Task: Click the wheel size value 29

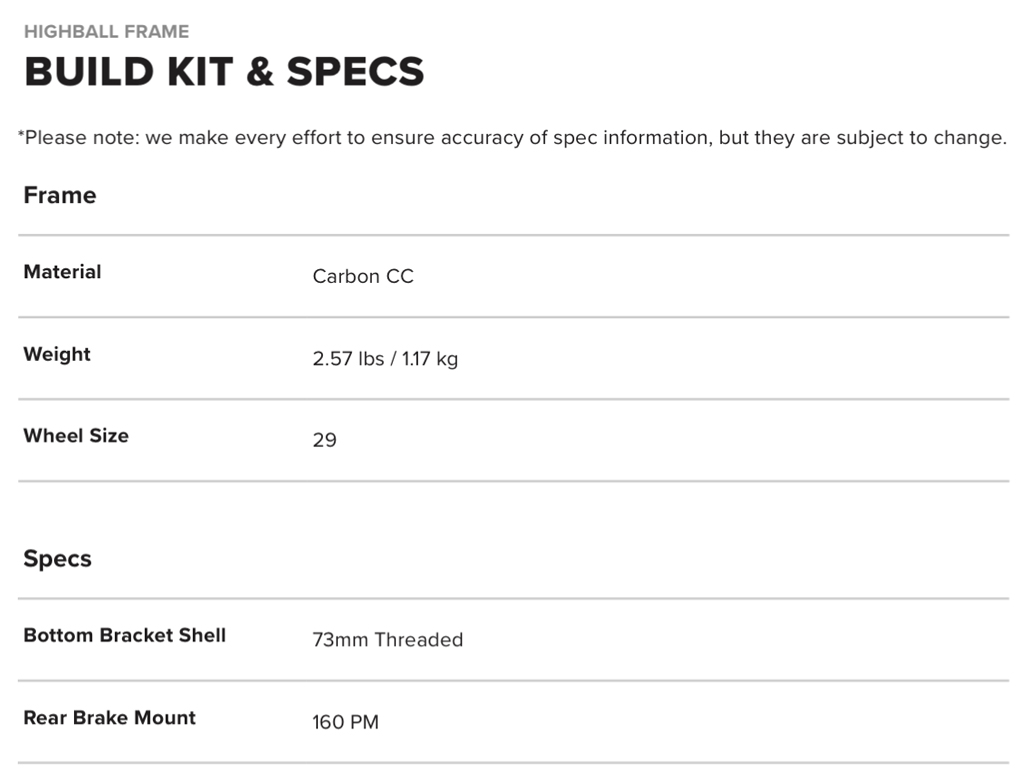Action: (325, 440)
